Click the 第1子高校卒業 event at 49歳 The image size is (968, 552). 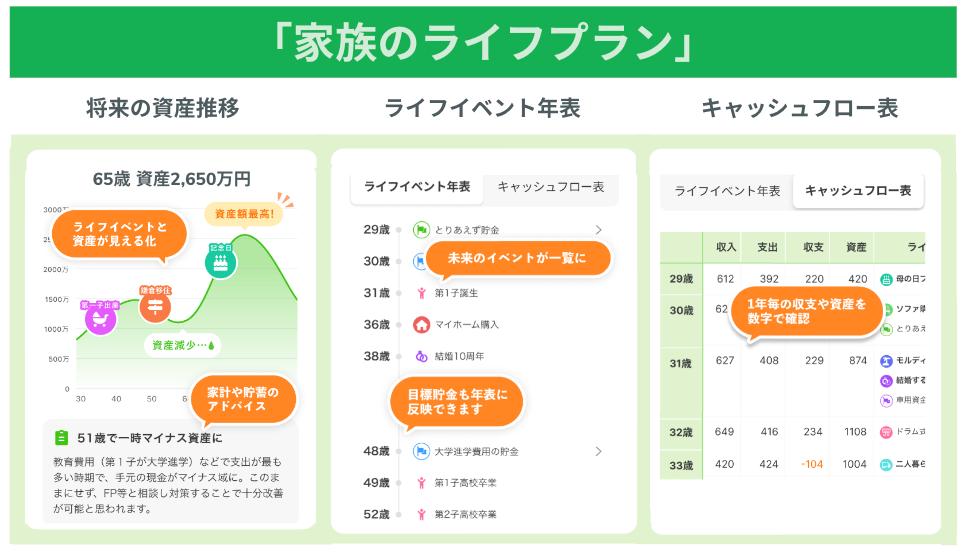[466, 483]
